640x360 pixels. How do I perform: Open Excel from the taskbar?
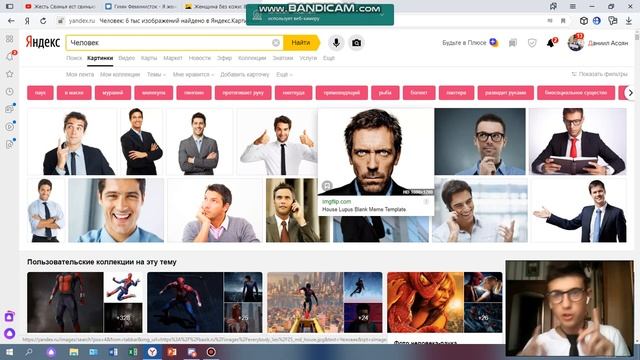133,352
